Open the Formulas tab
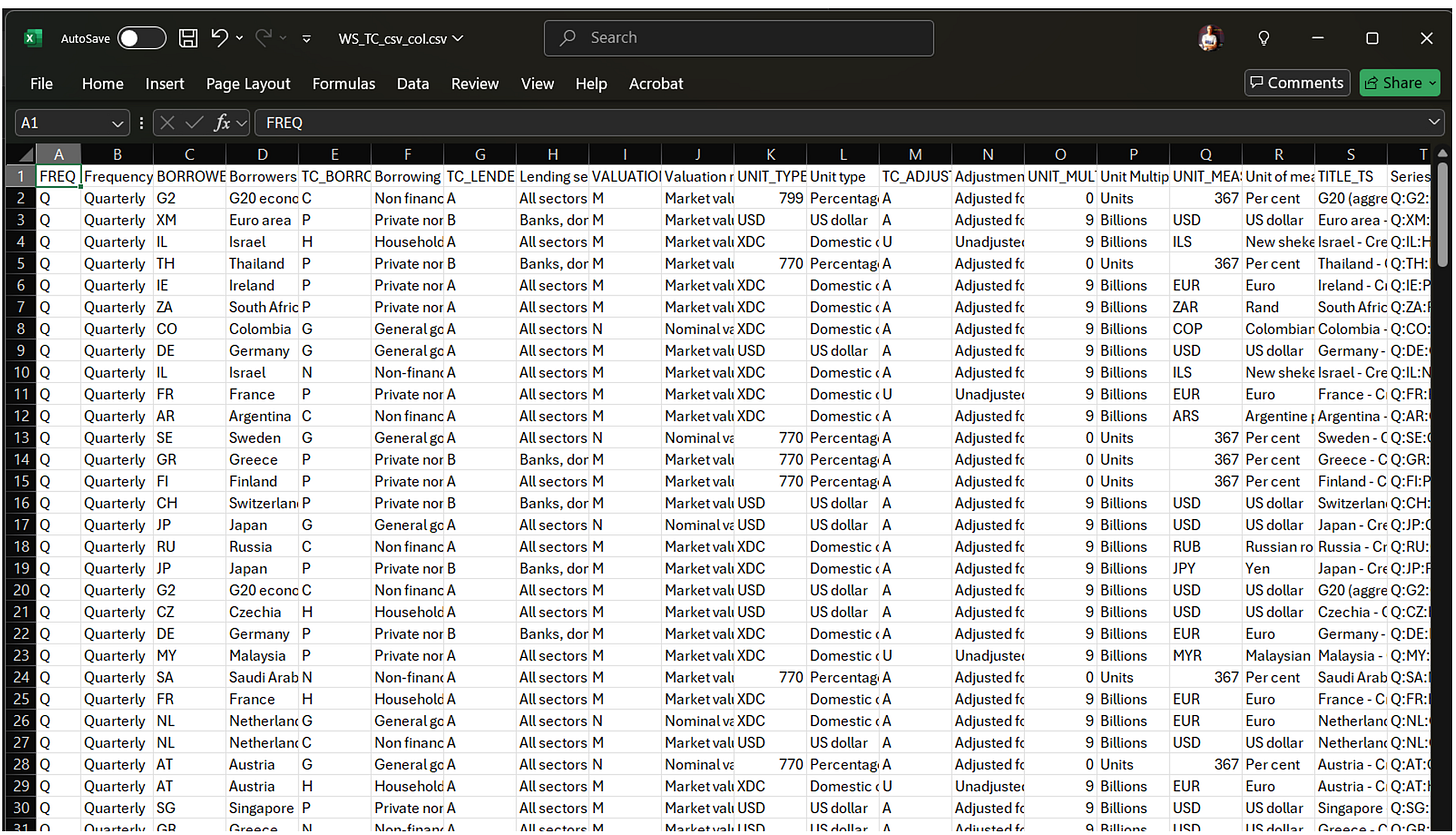This screenshot has height=835, width=1456. pyautogui.click(x=343, y=84)
